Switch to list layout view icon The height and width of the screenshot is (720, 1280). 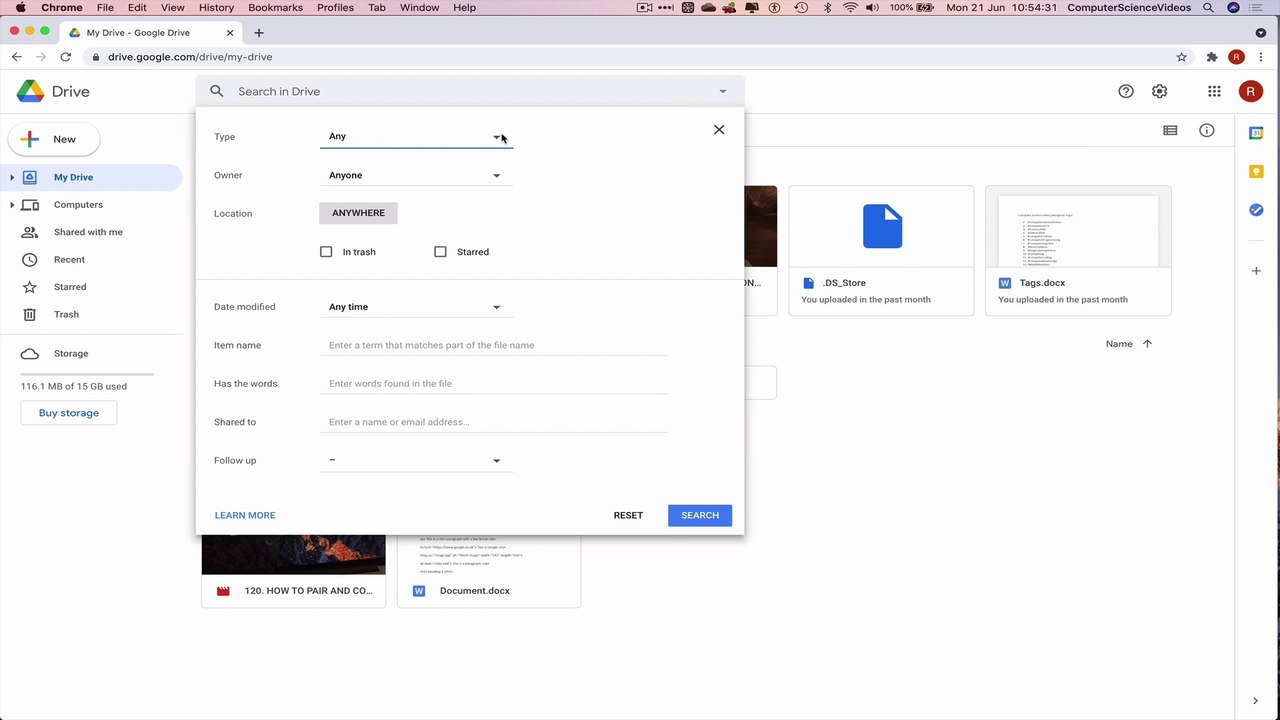1170,130
